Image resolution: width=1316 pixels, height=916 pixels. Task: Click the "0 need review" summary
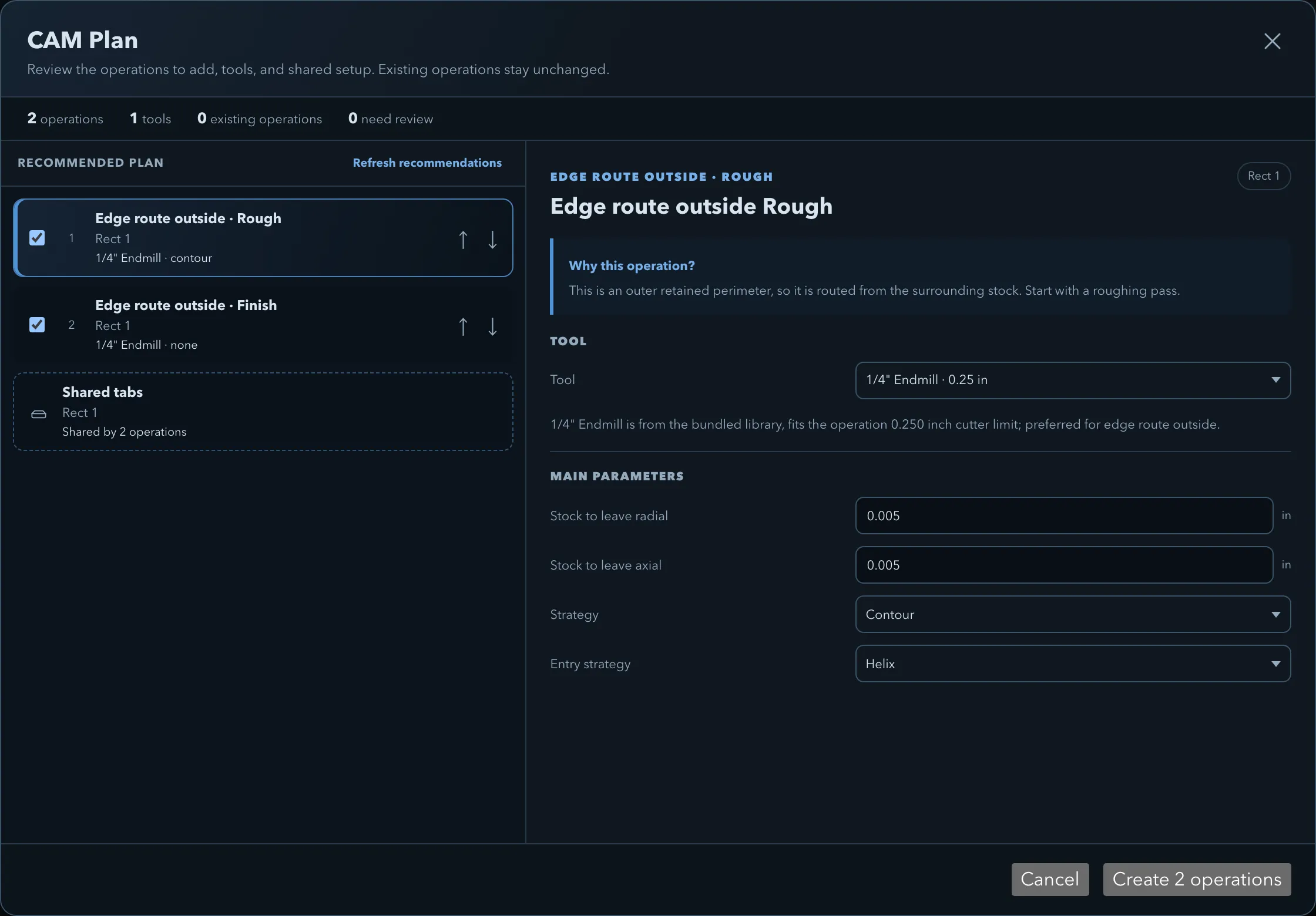point(391,119)
